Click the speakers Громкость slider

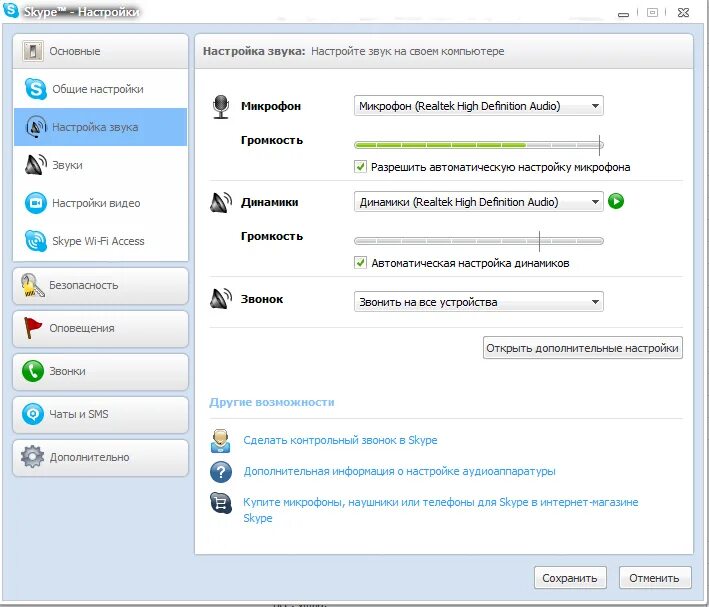pos(478,241)
